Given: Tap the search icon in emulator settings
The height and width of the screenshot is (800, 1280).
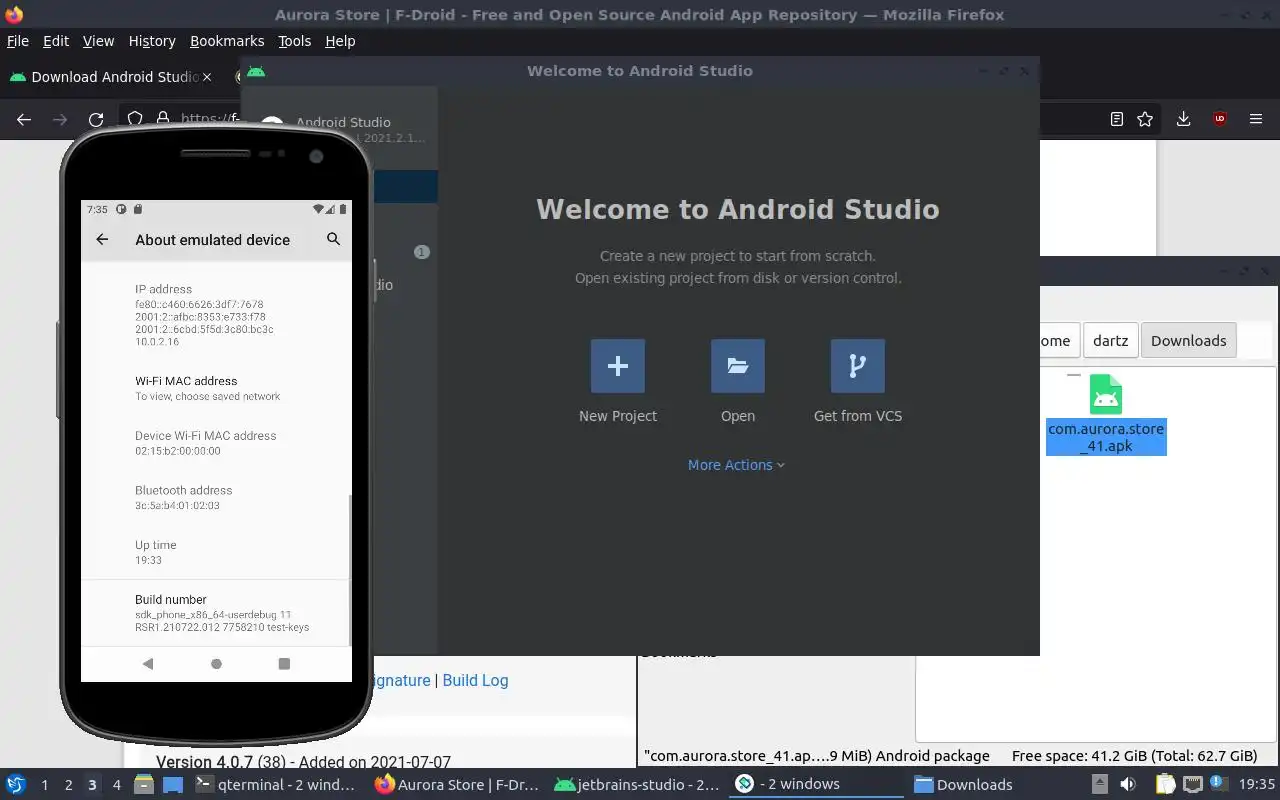Looking at the screenshot, I should [334, 239].
